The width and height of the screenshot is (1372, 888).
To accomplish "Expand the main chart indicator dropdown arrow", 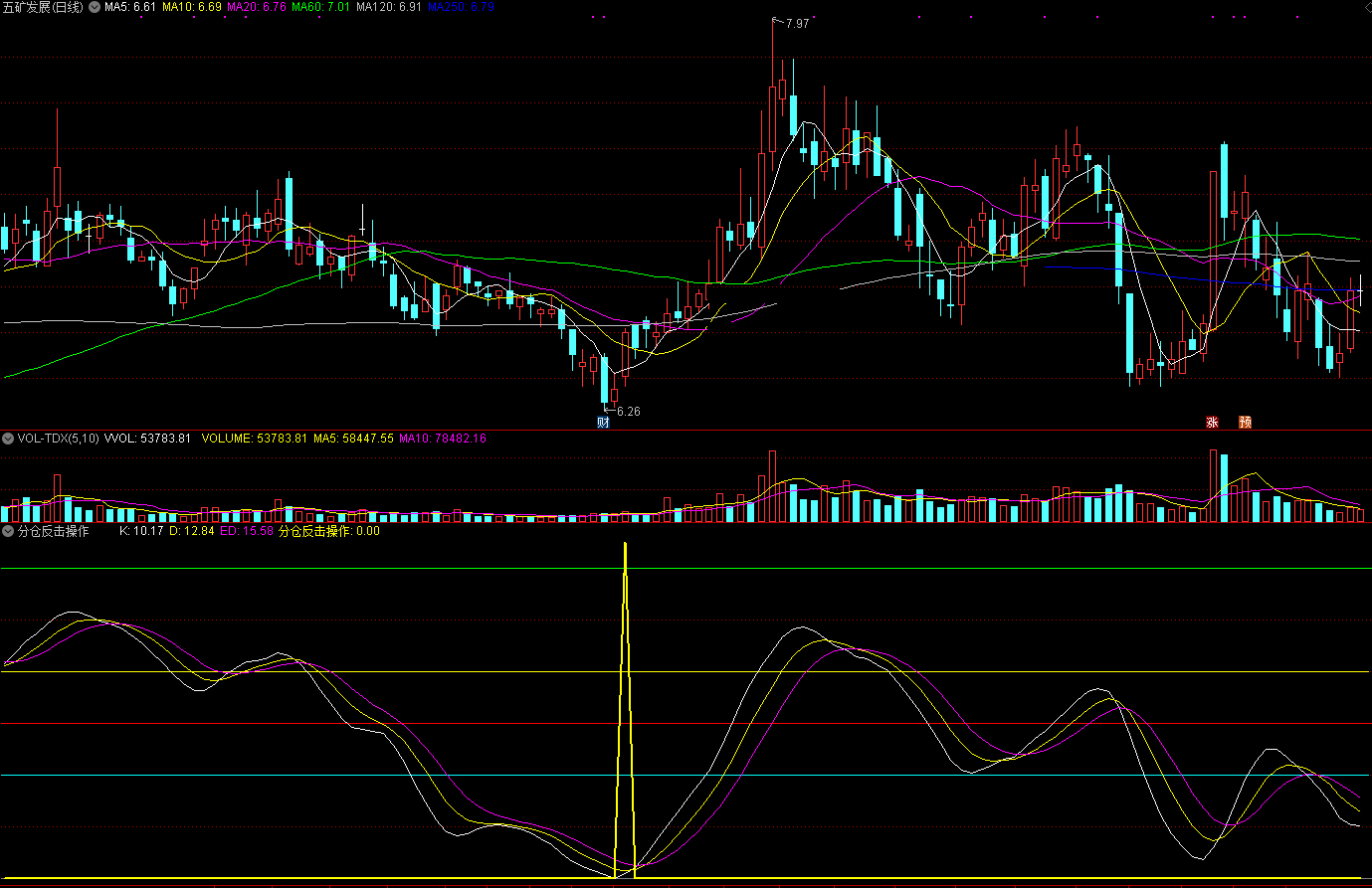I will 95,7.
